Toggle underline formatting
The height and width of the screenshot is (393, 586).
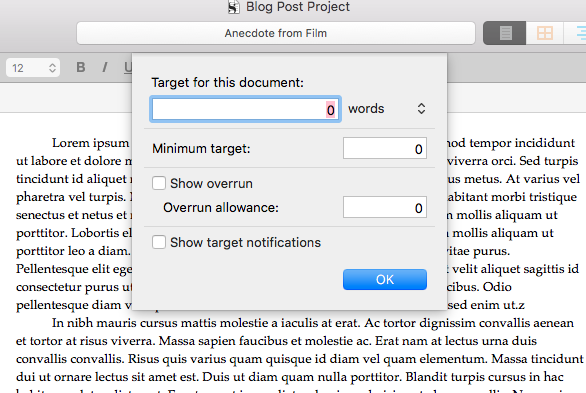(x=128, y=67)
